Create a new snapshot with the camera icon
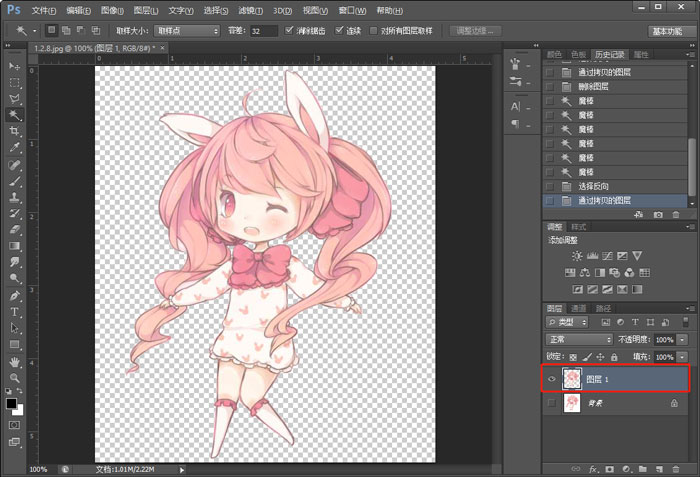The height and width of the screenshot is (477, 700). click(658, 214)
